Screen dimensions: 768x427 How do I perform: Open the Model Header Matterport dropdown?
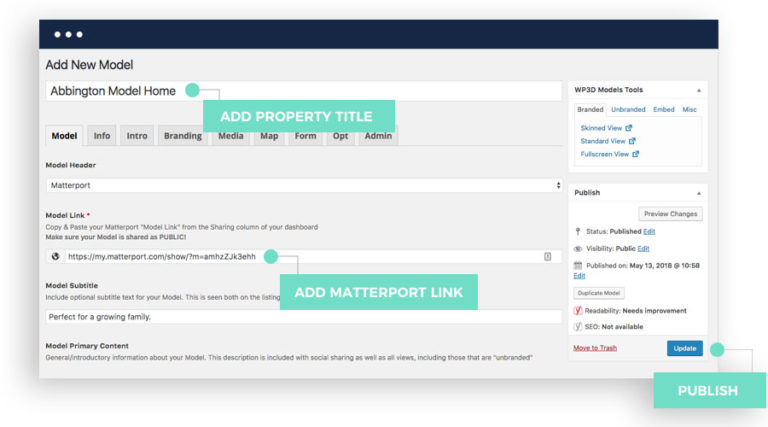[x=304, y=185]
